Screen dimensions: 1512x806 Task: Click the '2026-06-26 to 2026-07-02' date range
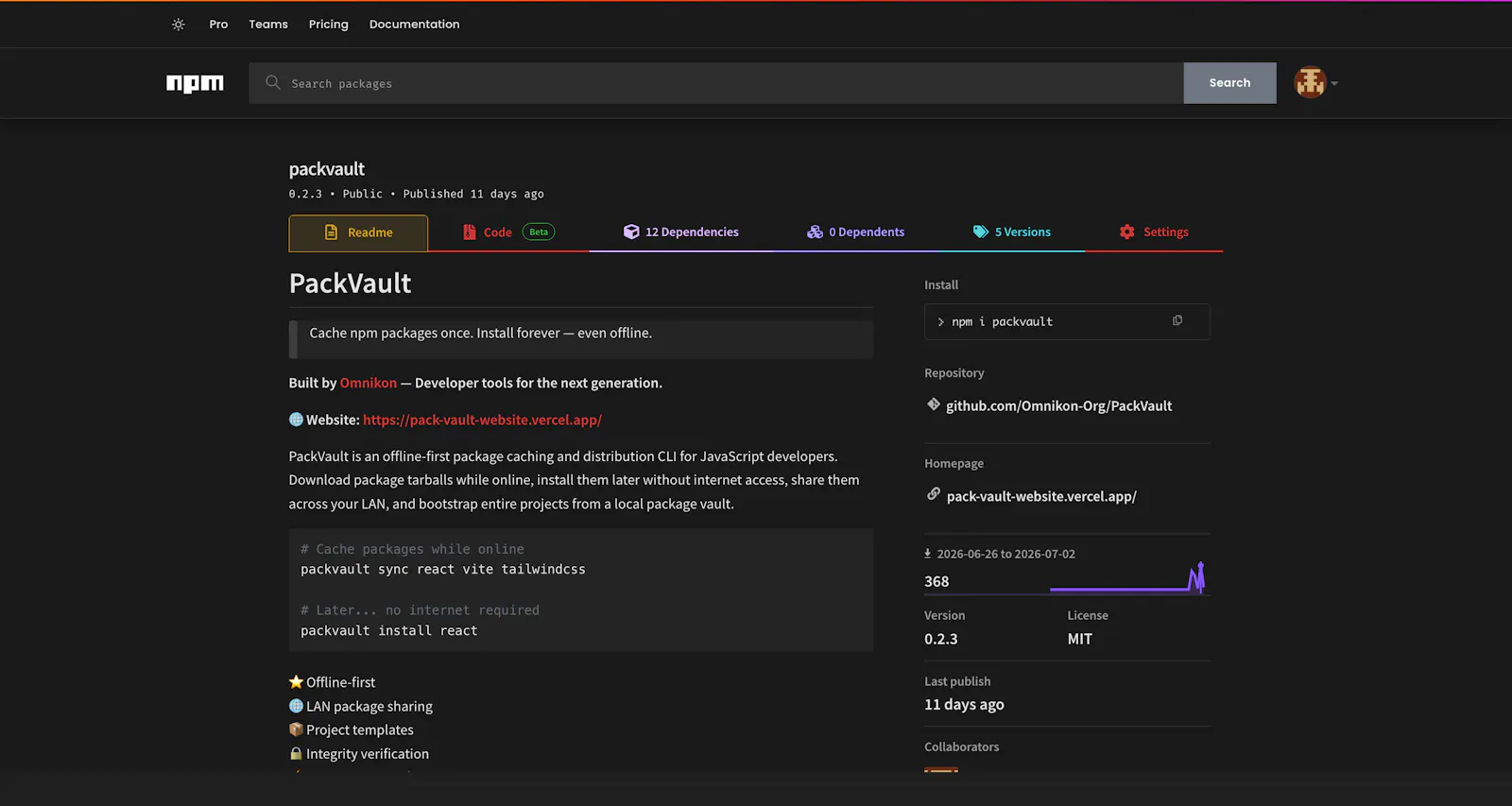[1005, 554]
